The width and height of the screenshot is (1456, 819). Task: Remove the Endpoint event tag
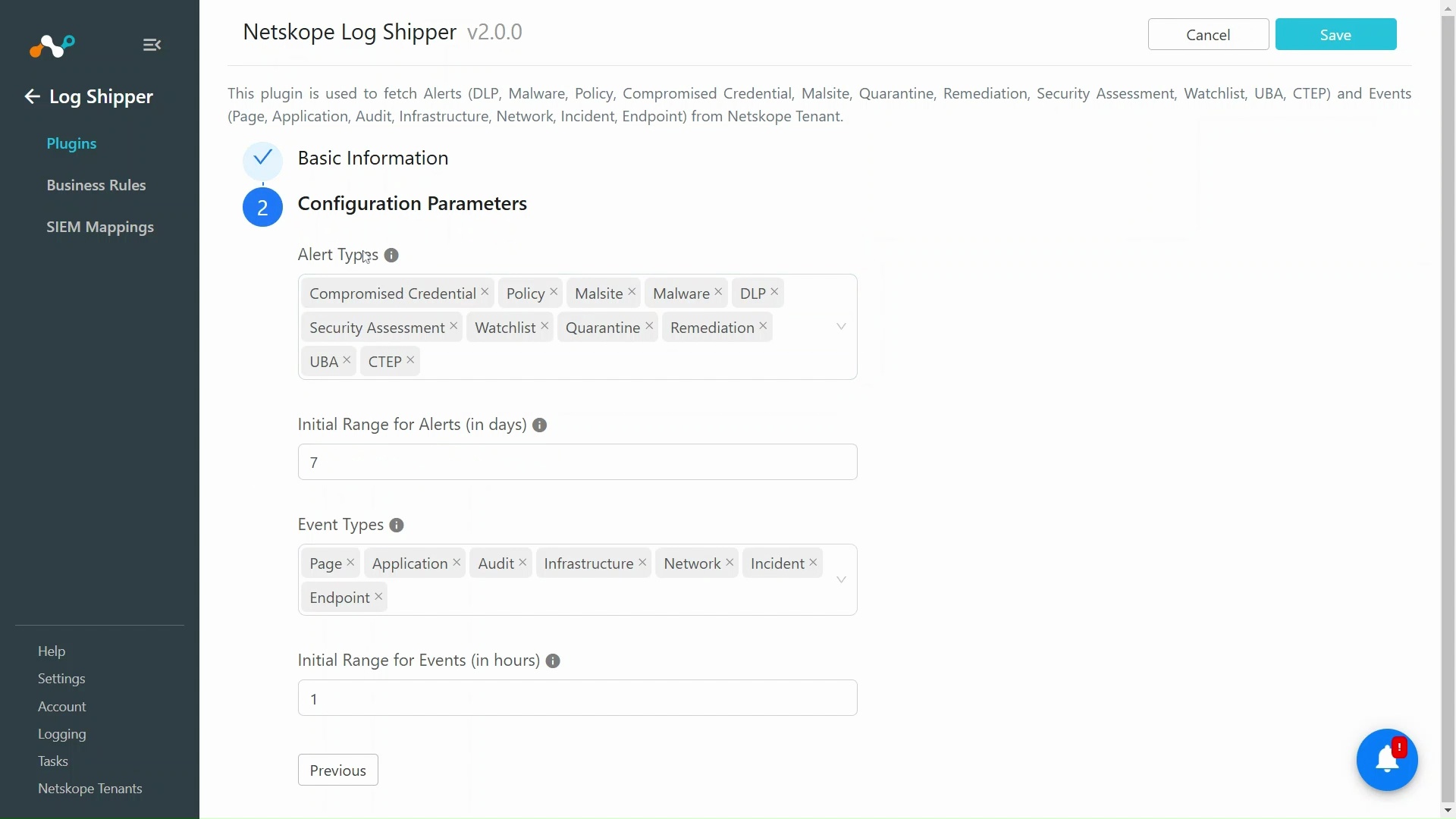tap(379, 597)
